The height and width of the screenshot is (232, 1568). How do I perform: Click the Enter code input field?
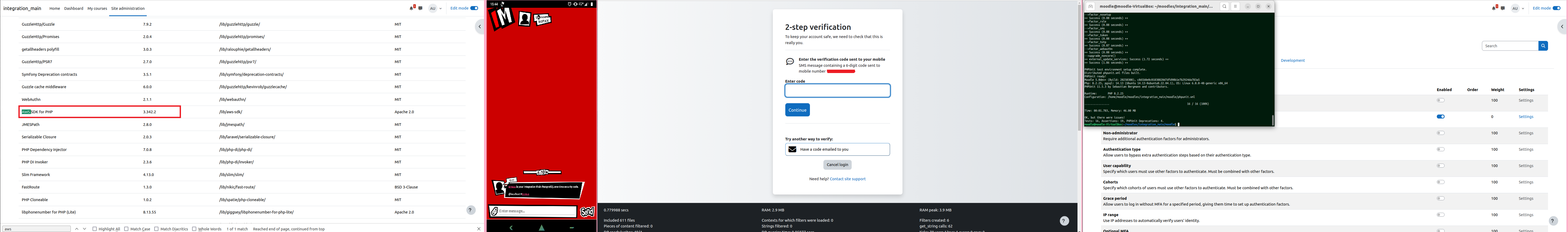[838, 90]
